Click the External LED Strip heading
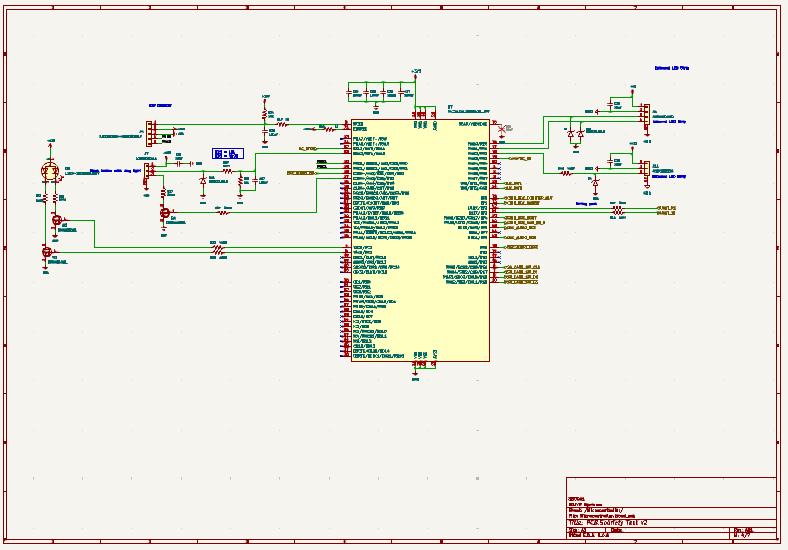This screenshot has width=788, height=550. point(671,68)
